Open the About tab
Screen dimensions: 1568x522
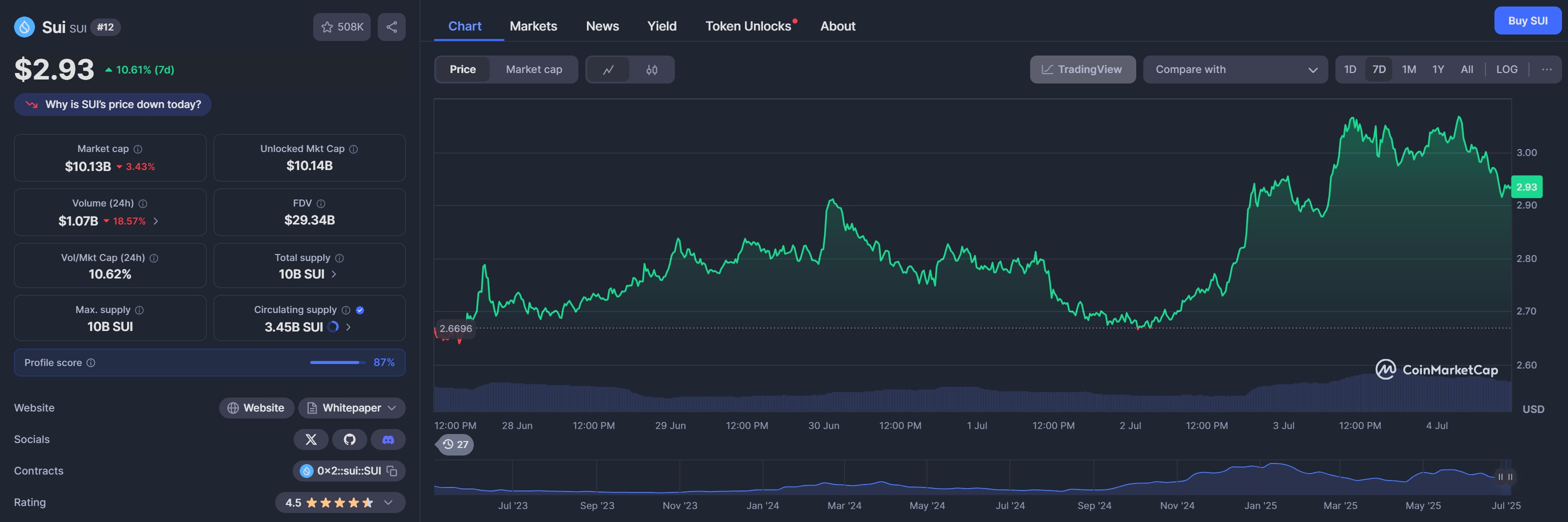coord(838,26)
